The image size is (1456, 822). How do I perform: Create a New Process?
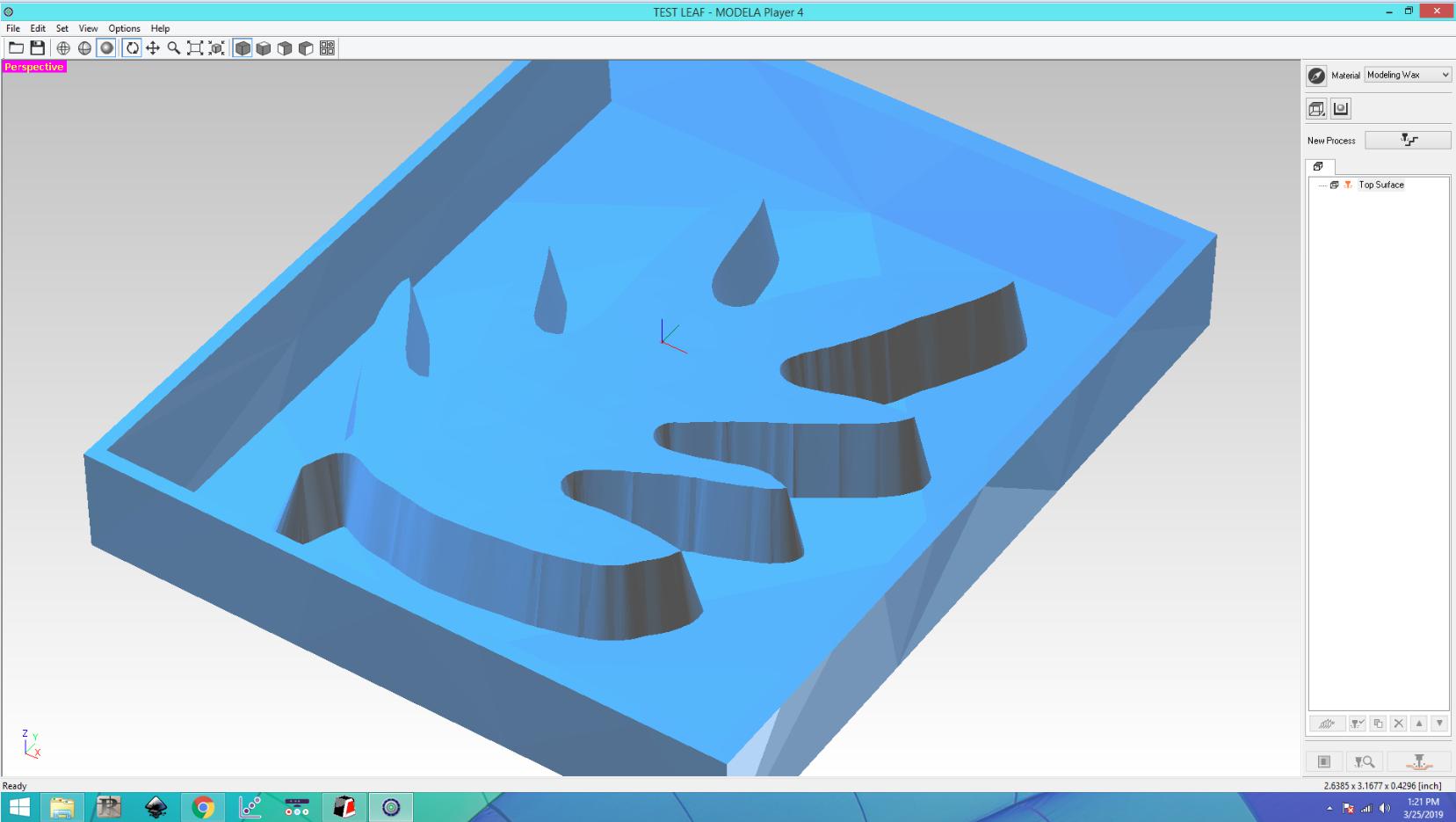(1408, 140)
